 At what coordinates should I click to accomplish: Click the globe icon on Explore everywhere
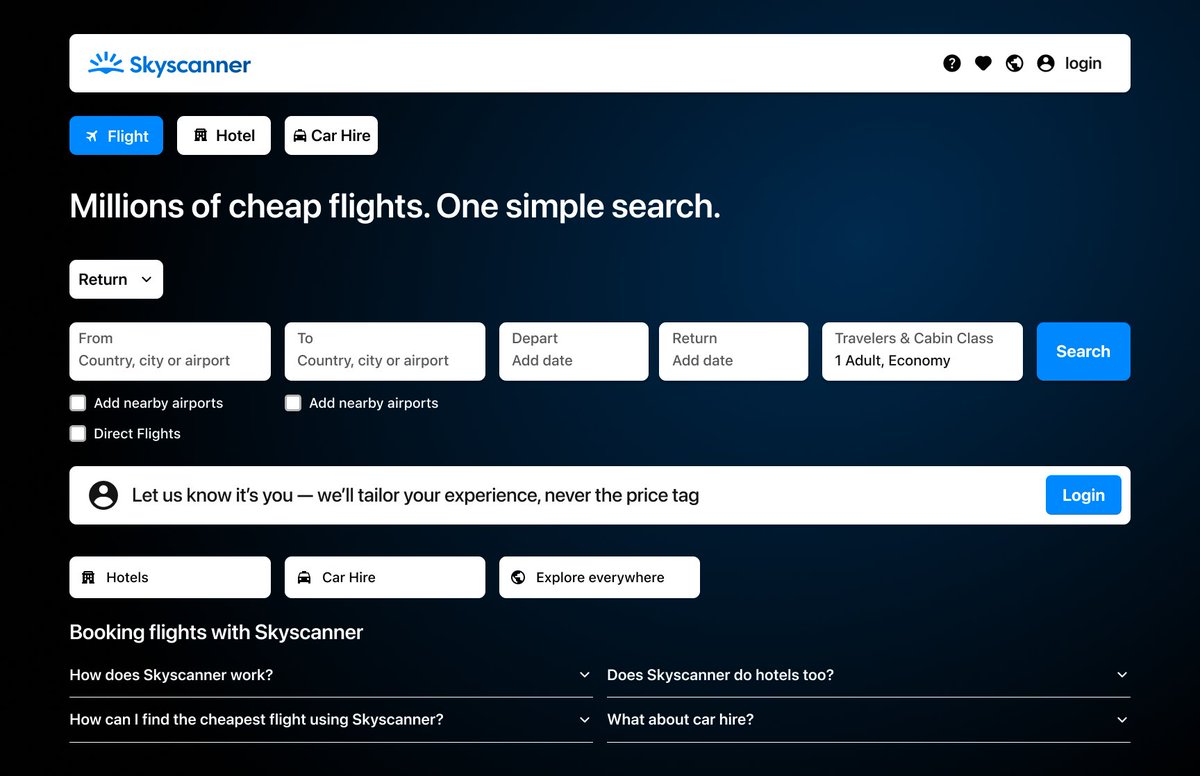click(x=518, y=577)
